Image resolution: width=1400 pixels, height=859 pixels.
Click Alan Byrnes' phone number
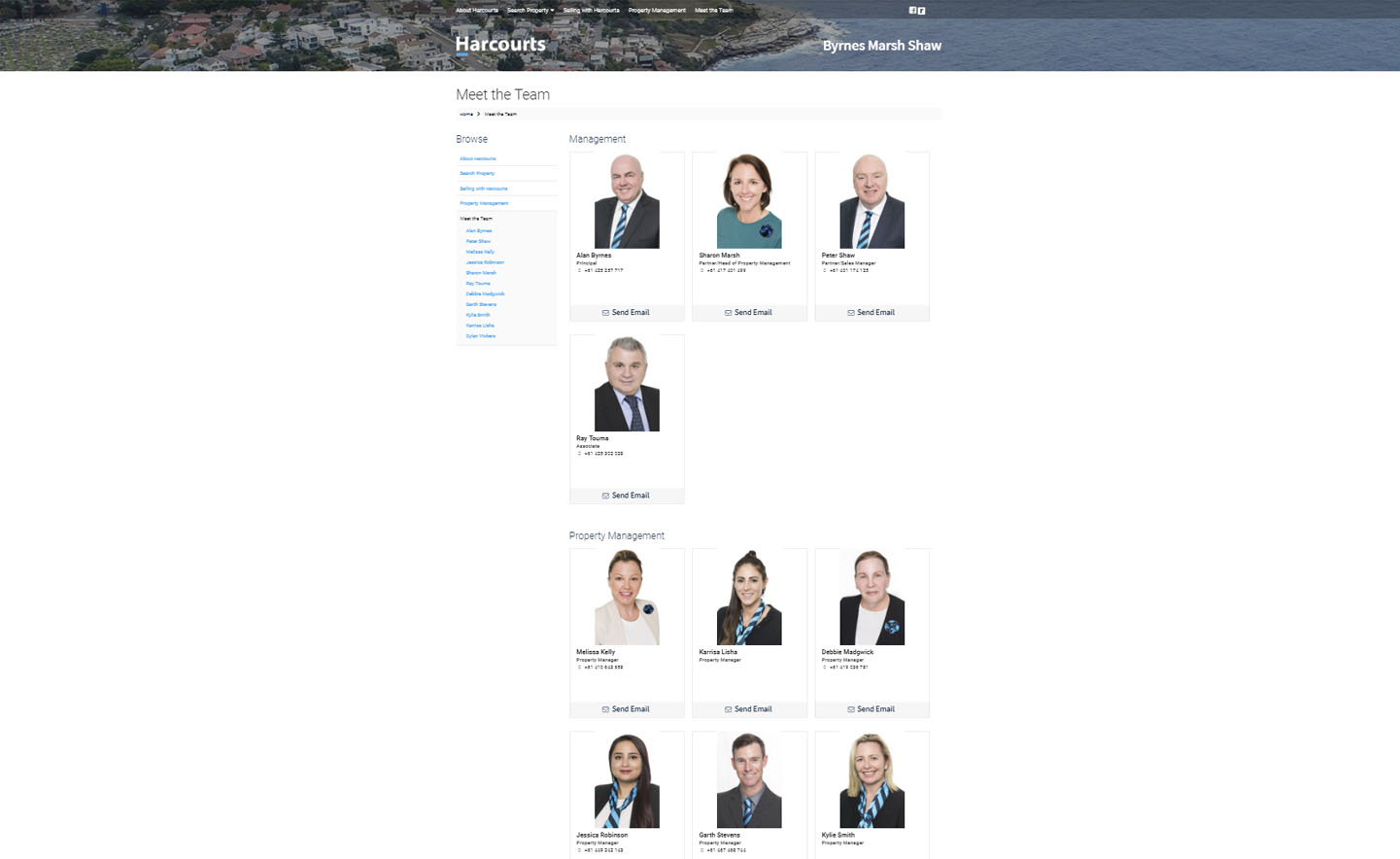click(x=602, y=270)
